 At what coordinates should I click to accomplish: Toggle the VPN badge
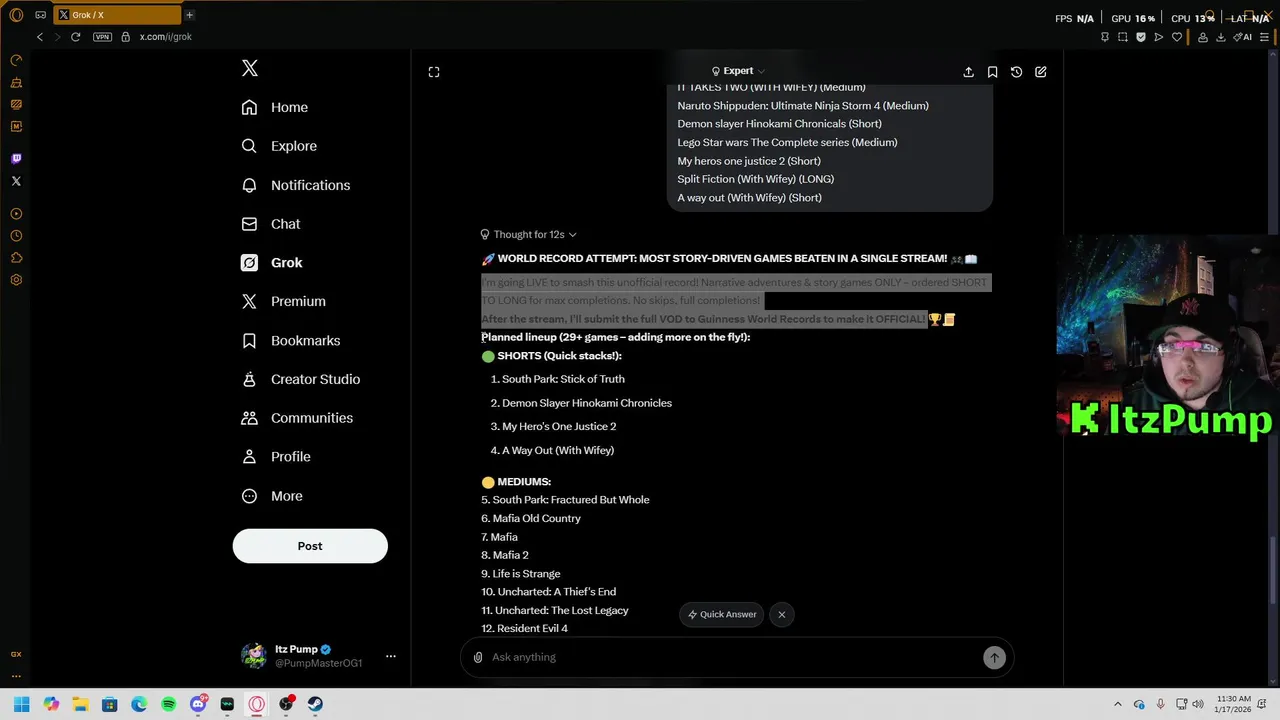pos(102,37)
